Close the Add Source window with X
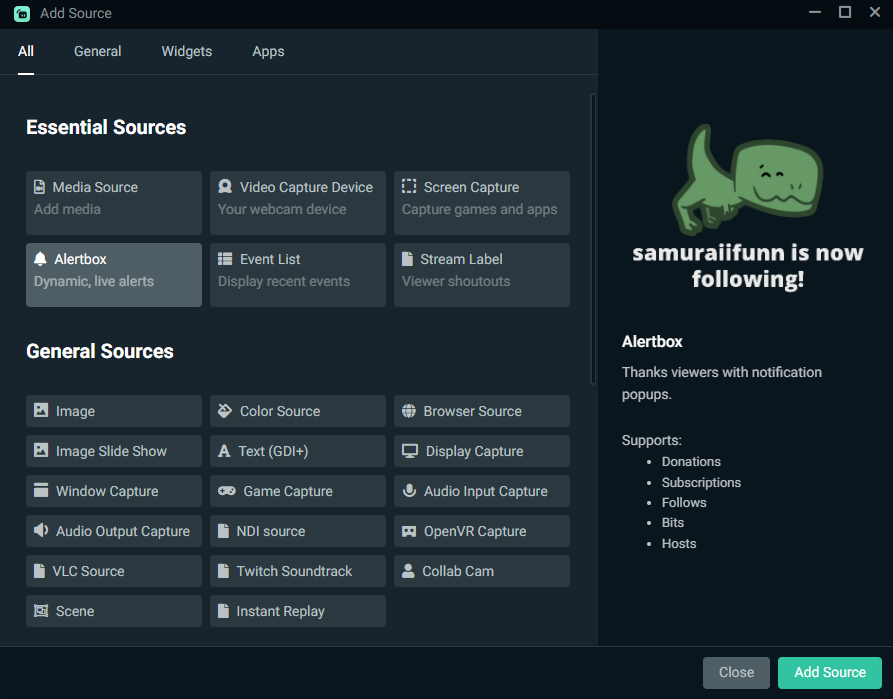Viewport: 893px width, 699px height. click(x=875, y=12)
